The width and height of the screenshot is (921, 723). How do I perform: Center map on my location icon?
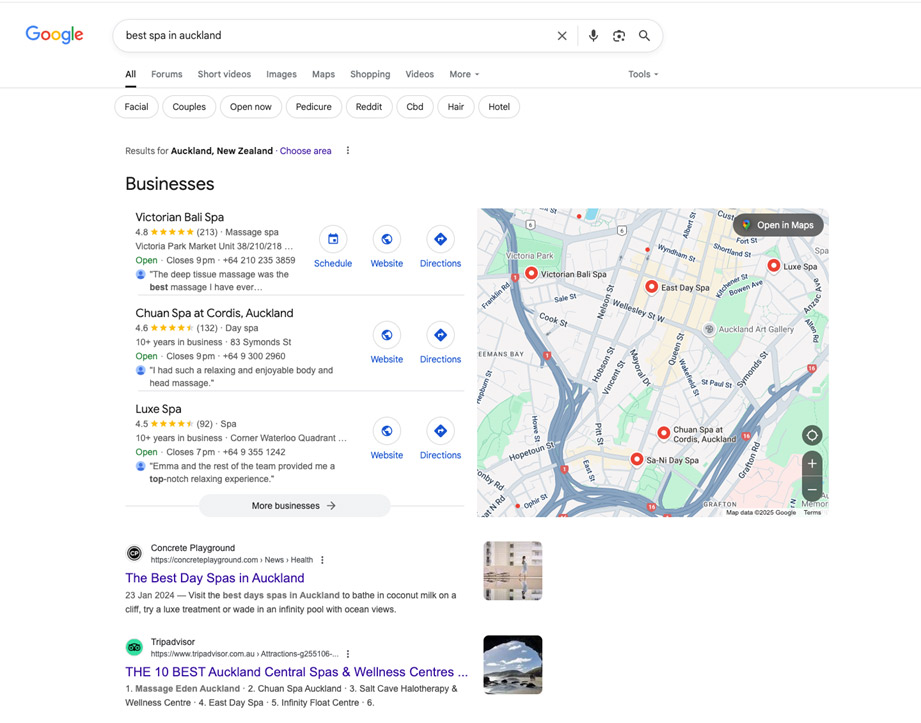(812, 435)
